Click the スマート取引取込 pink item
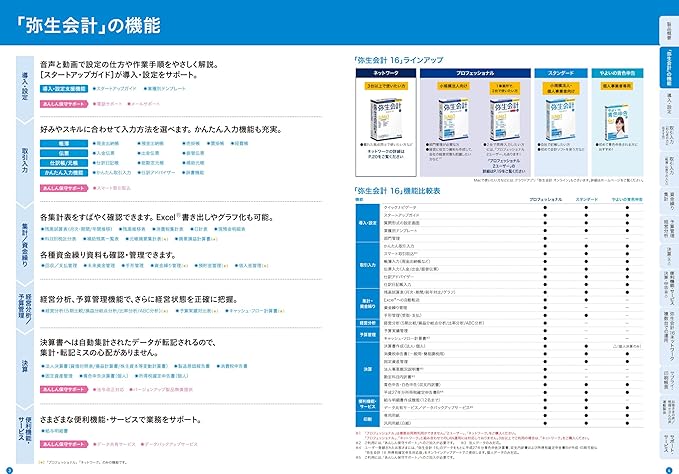This screenshot has height=474, width=679. point(112,188)
